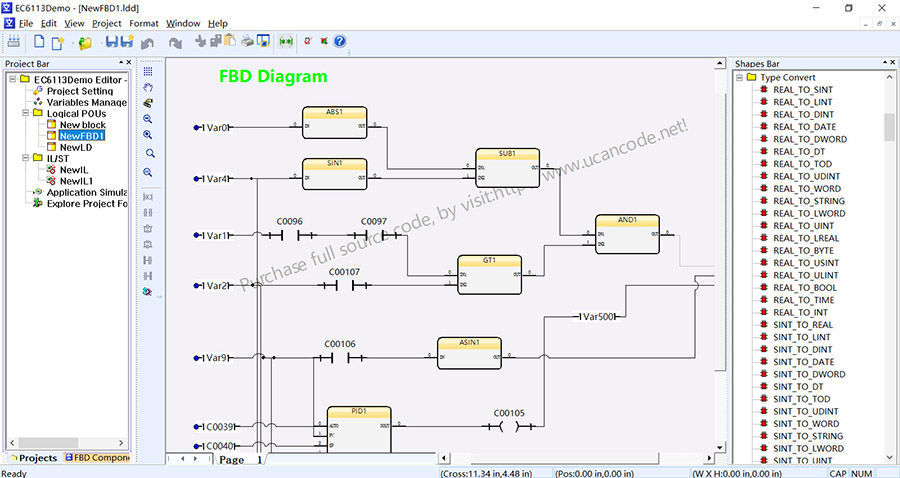
Task: Open Print Preview from the toolbar
Action: click(x=263, y=41)
